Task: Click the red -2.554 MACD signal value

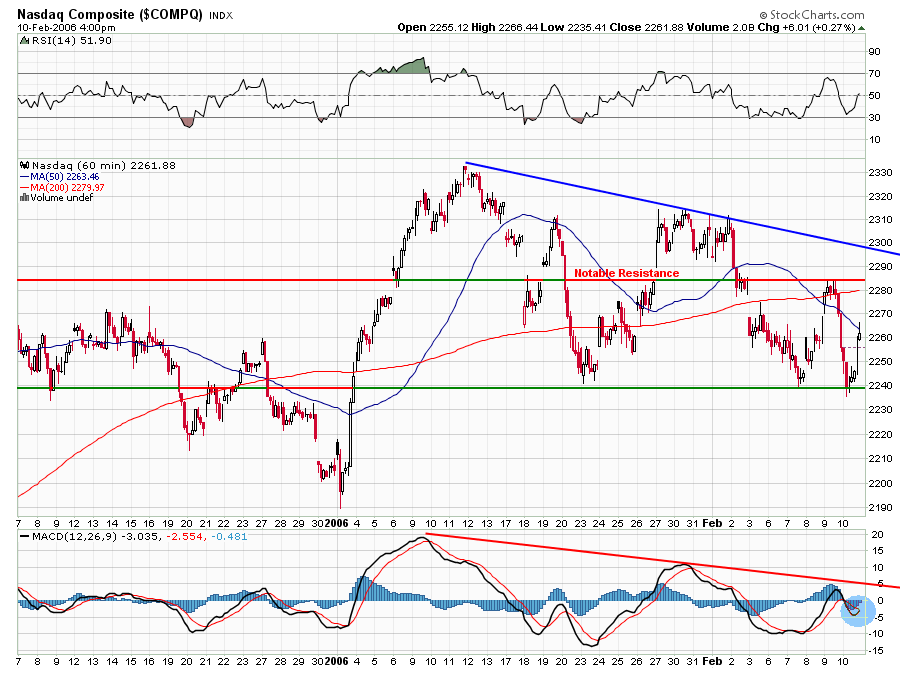Action: [x=185, y=537]
